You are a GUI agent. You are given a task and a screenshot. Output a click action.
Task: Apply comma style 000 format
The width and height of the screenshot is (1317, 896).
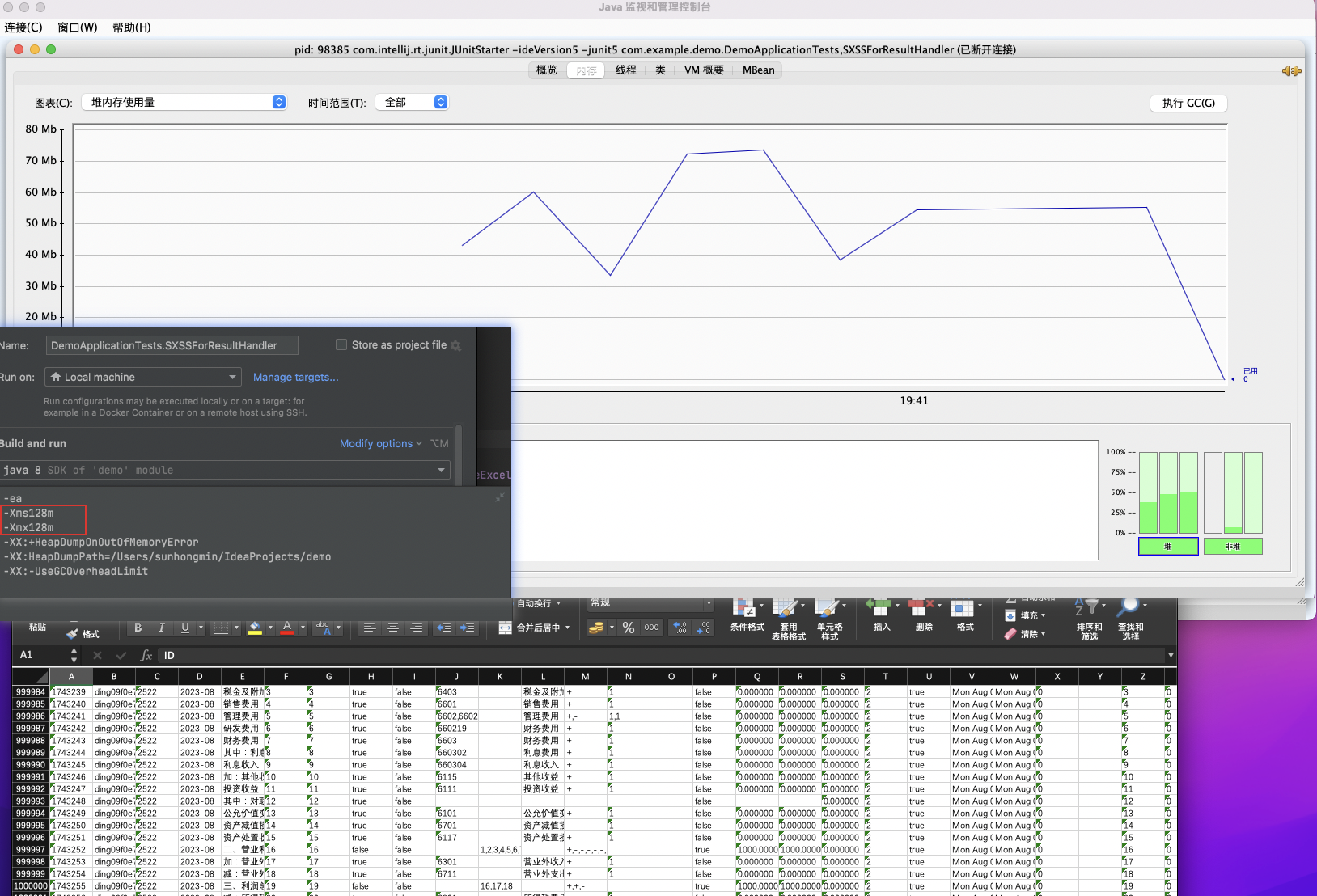point(651,628)
